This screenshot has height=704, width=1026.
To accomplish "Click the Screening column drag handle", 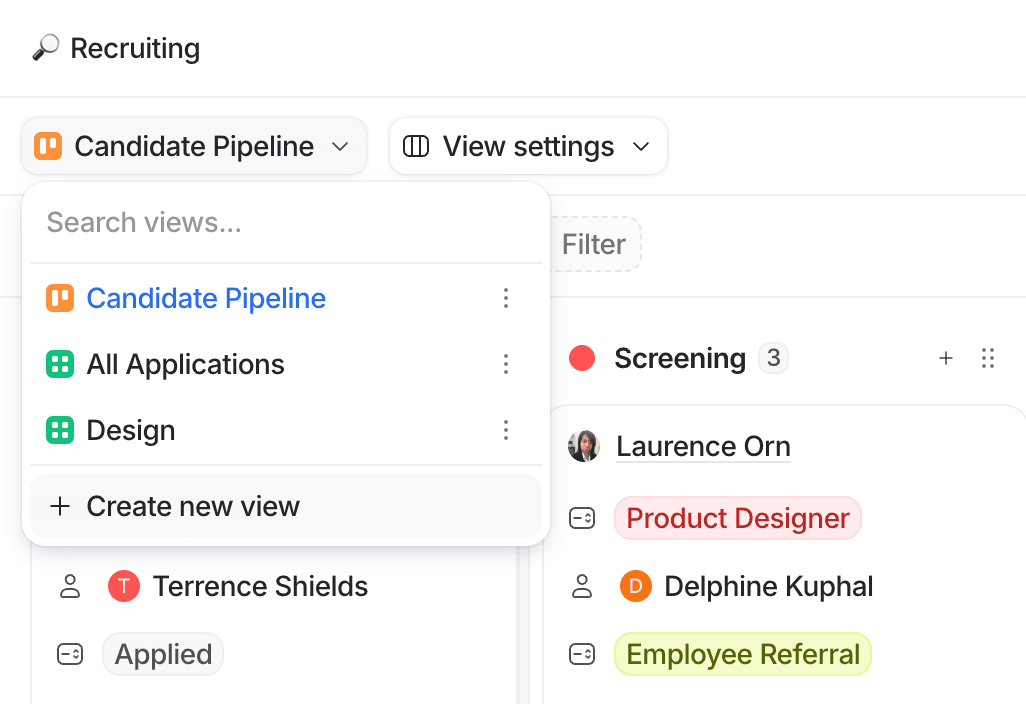I will point(988,358).
